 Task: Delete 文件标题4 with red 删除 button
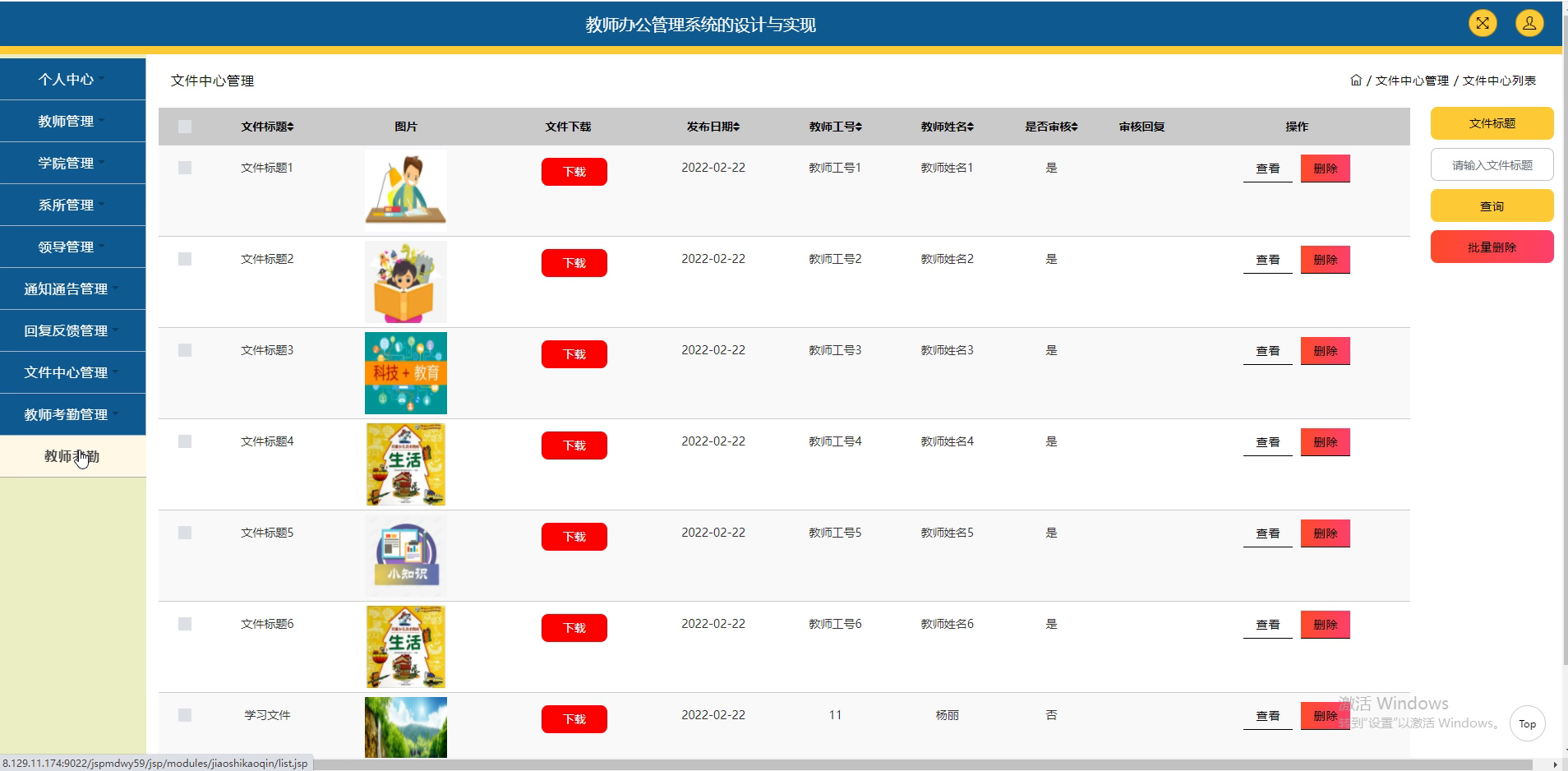1325,442
